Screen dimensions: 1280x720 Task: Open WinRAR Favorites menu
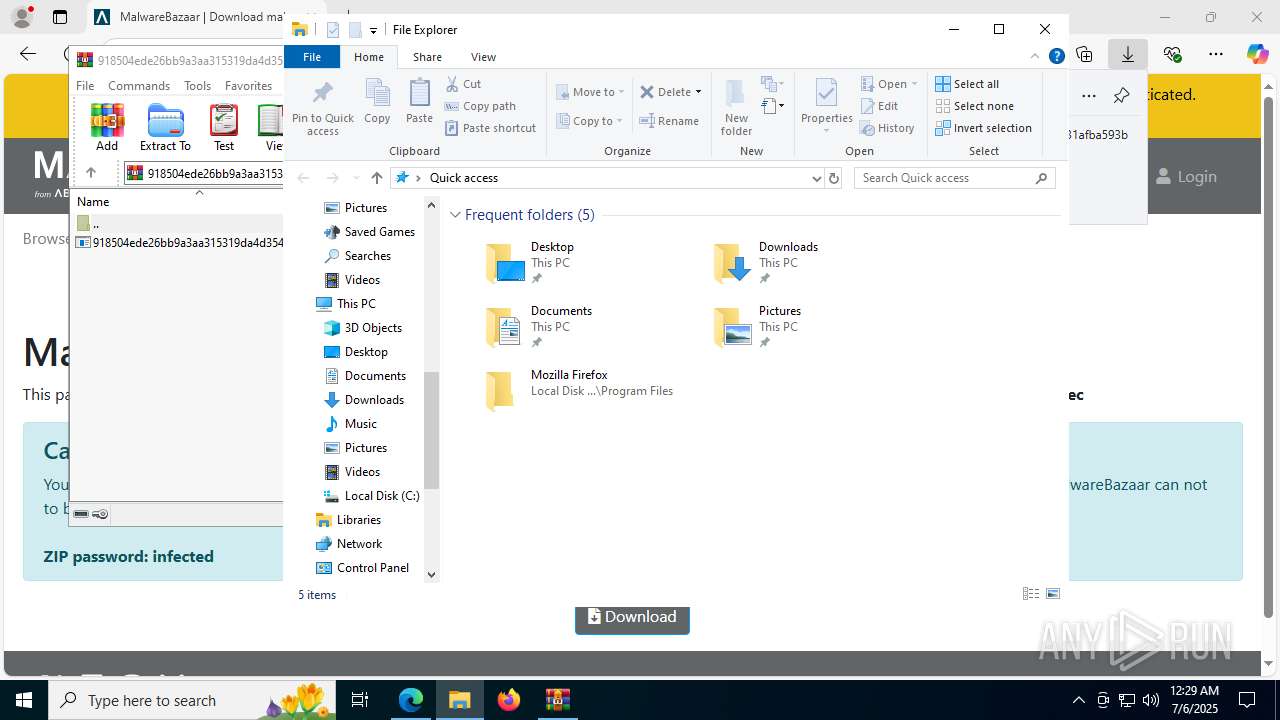pos(248,86)
